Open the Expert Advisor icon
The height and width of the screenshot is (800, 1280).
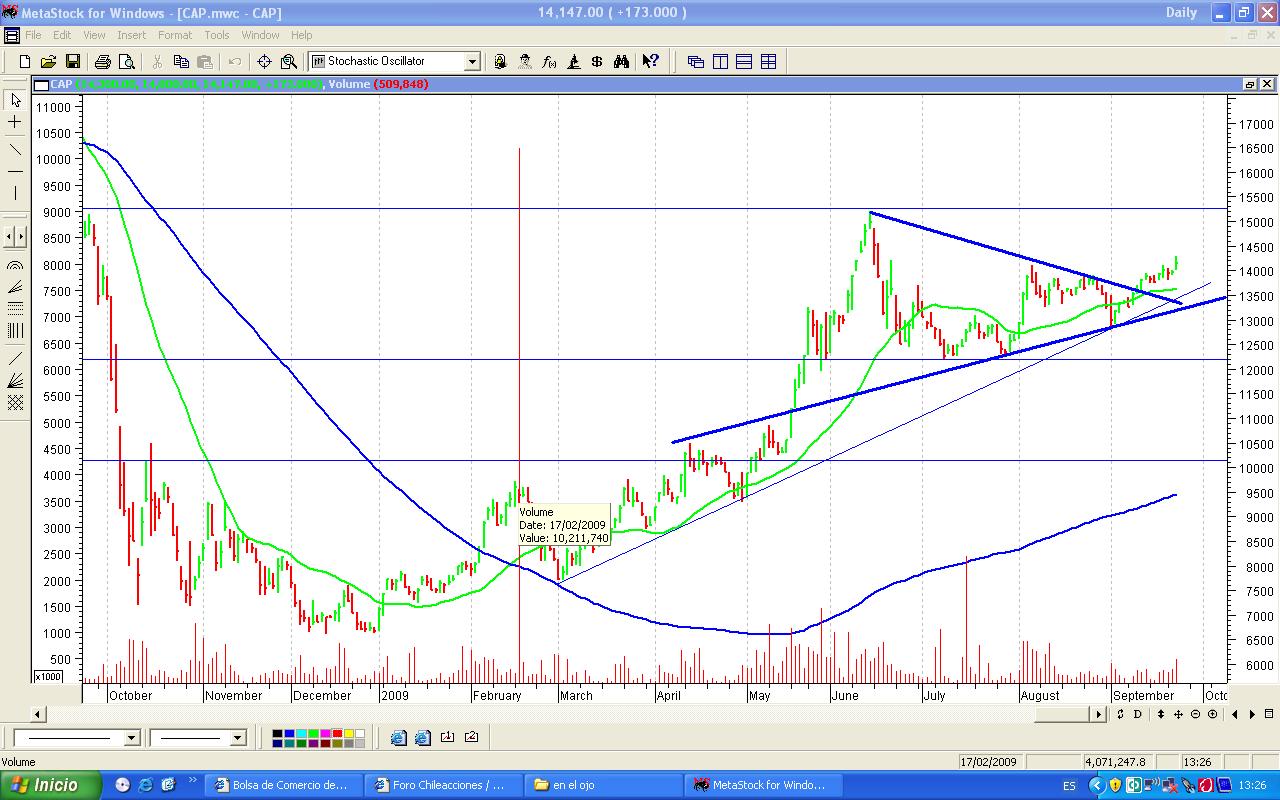[x=525, y=62]
